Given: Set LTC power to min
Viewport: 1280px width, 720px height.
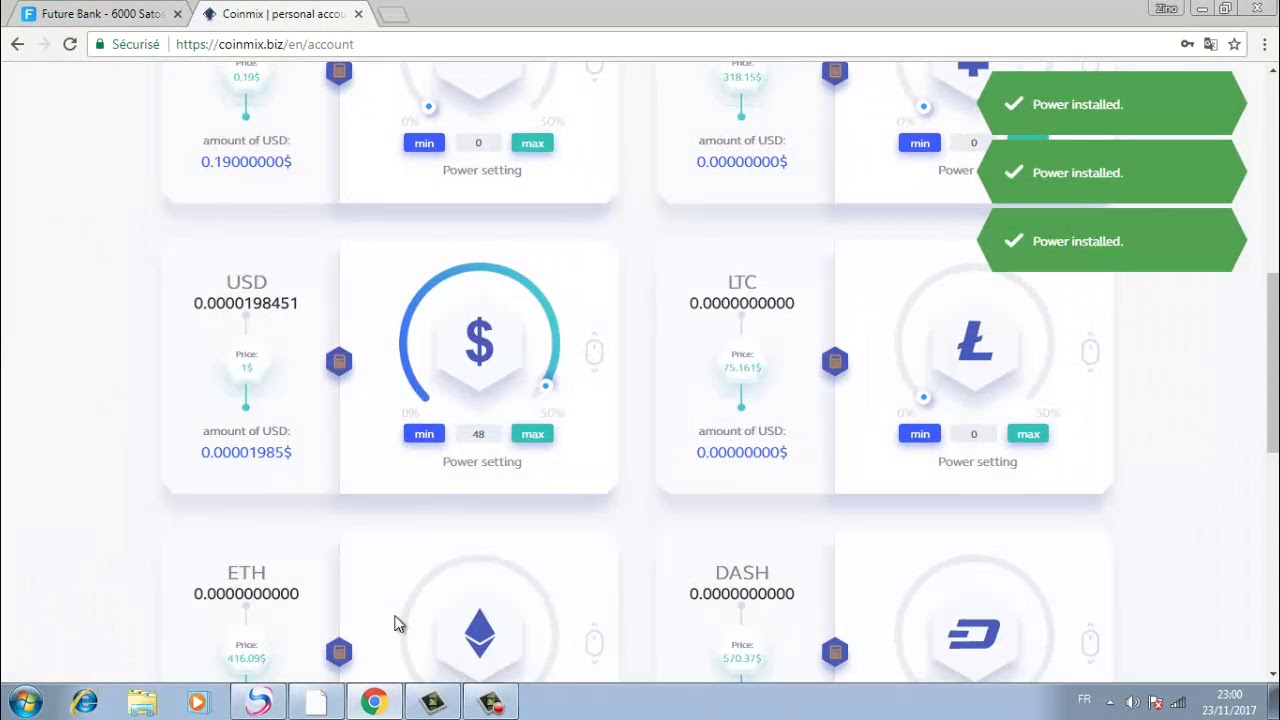Looking at the screenshot, I should pos(920,434).
